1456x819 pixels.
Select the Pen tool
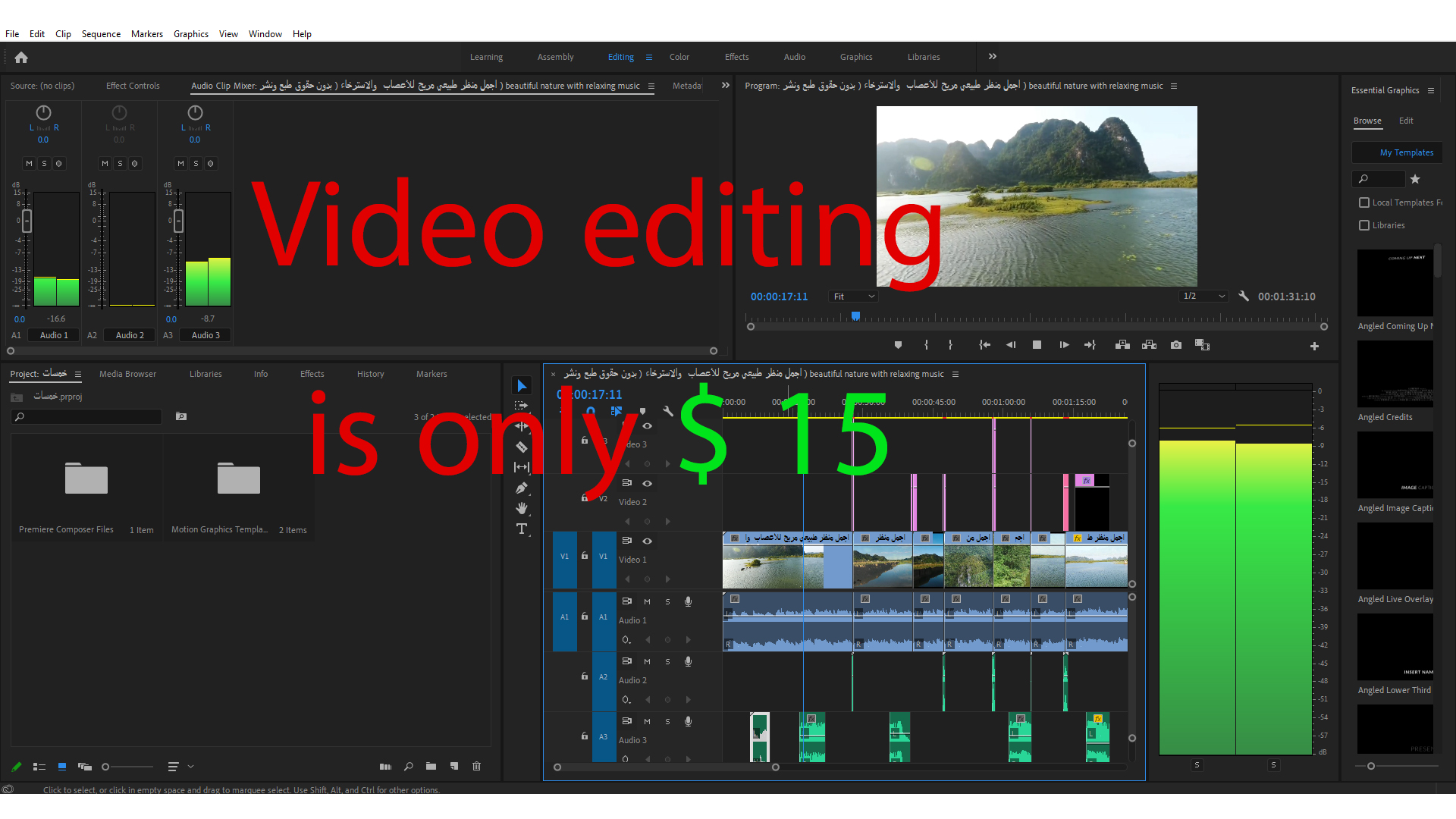pos(522,488)
